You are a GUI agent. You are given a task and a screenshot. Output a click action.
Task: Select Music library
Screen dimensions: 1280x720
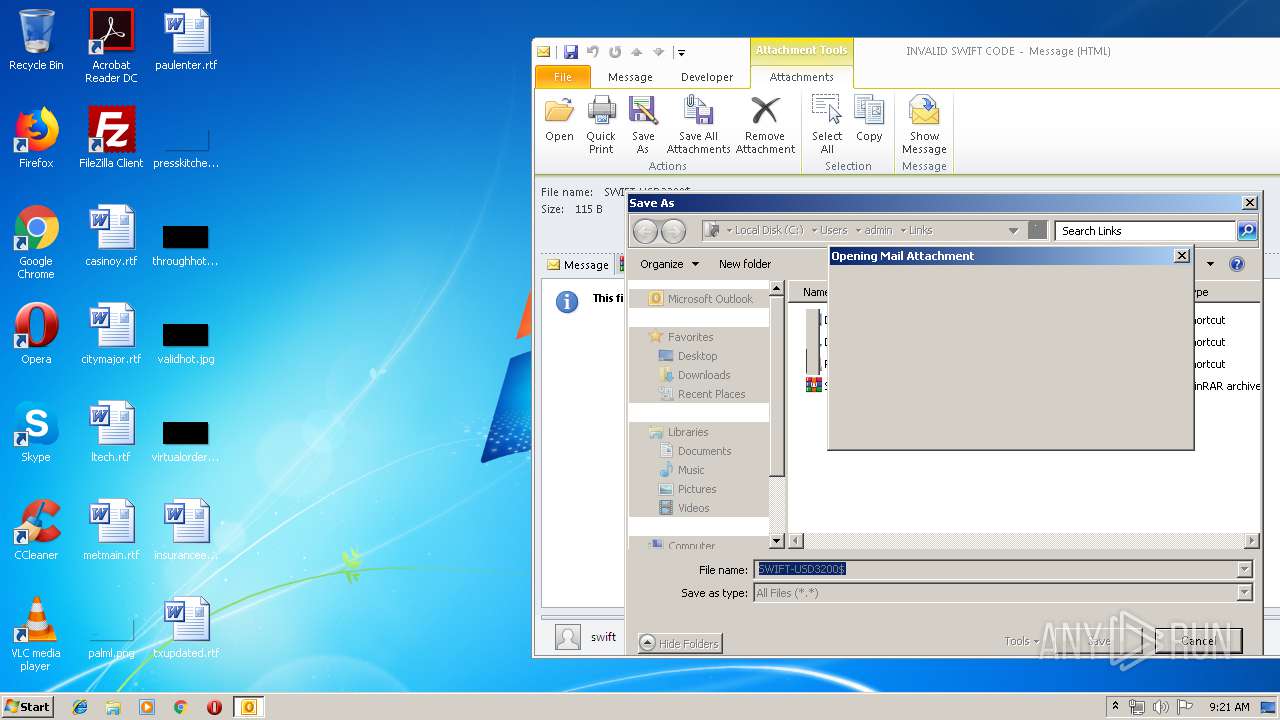pyautogui.click(x=682, y=470)
